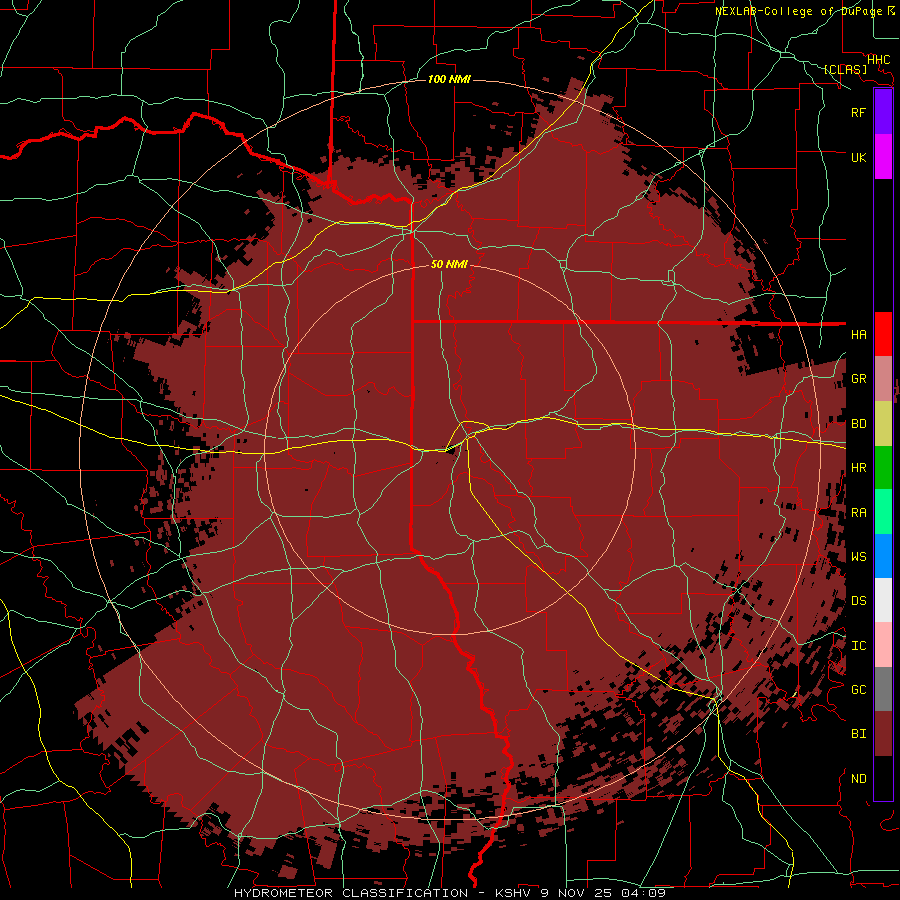The image size is (900, 900).
Task: Click the IC legend label
Action: click(x=859, y=646)
